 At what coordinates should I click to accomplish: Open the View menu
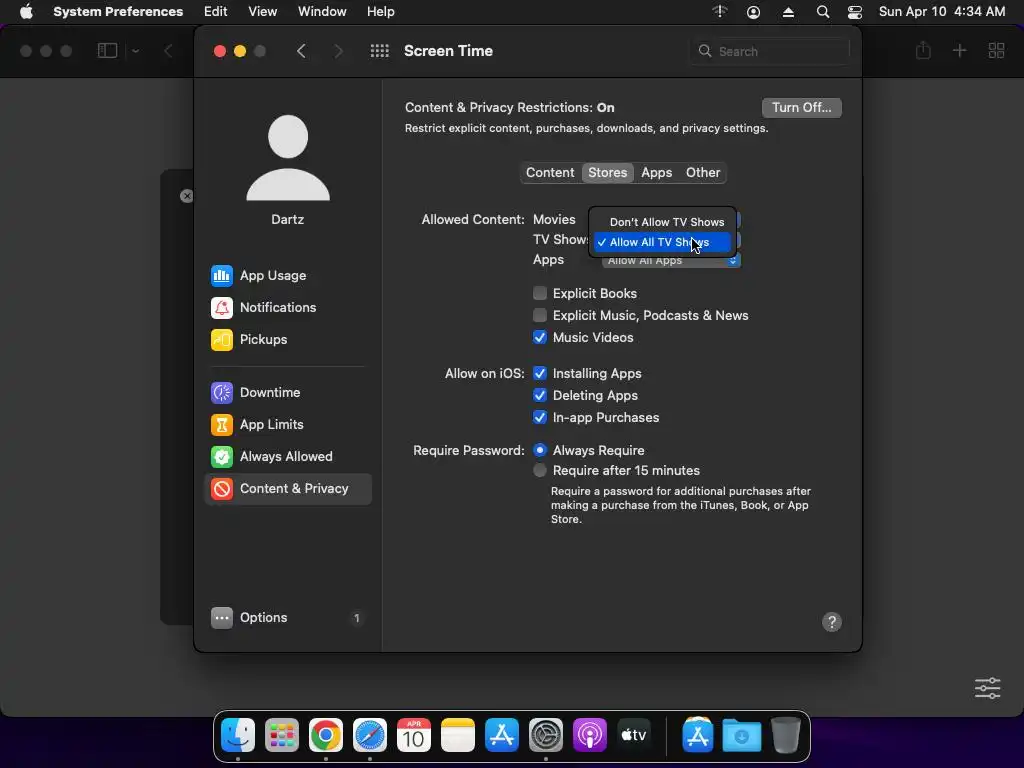pyautogui.click(x=263, y=12)
